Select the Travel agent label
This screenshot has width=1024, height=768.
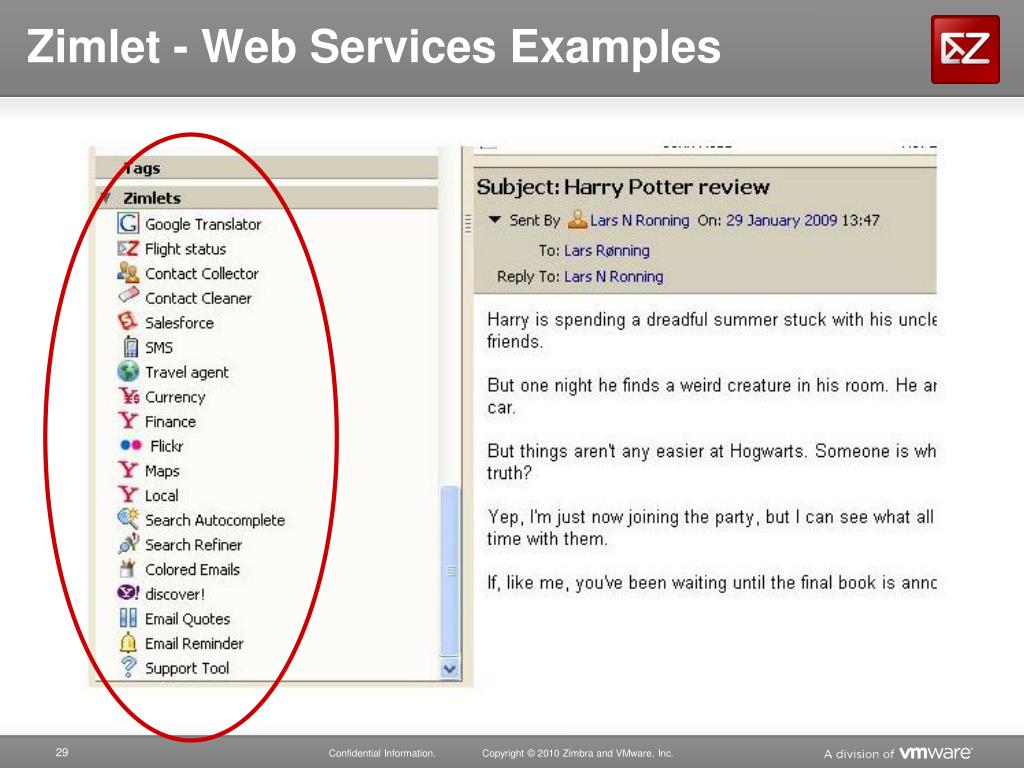pos(187,372)
